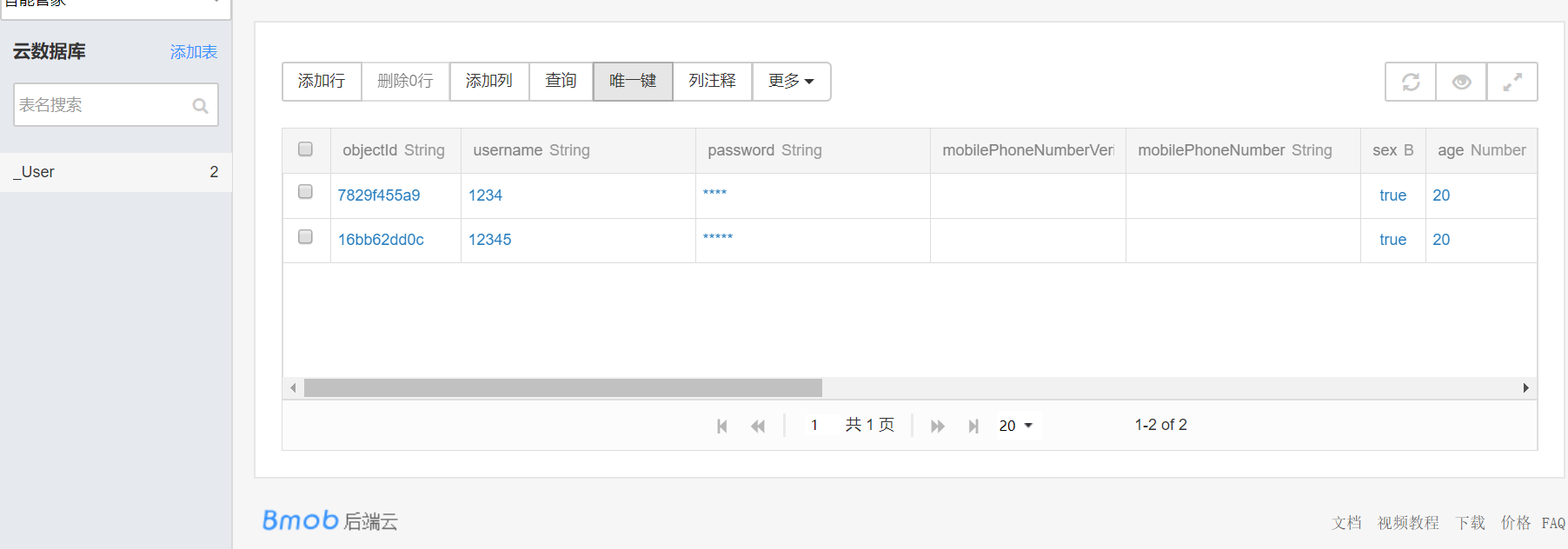
Task: Click the 添加行 button
Action: coord(322,82)
